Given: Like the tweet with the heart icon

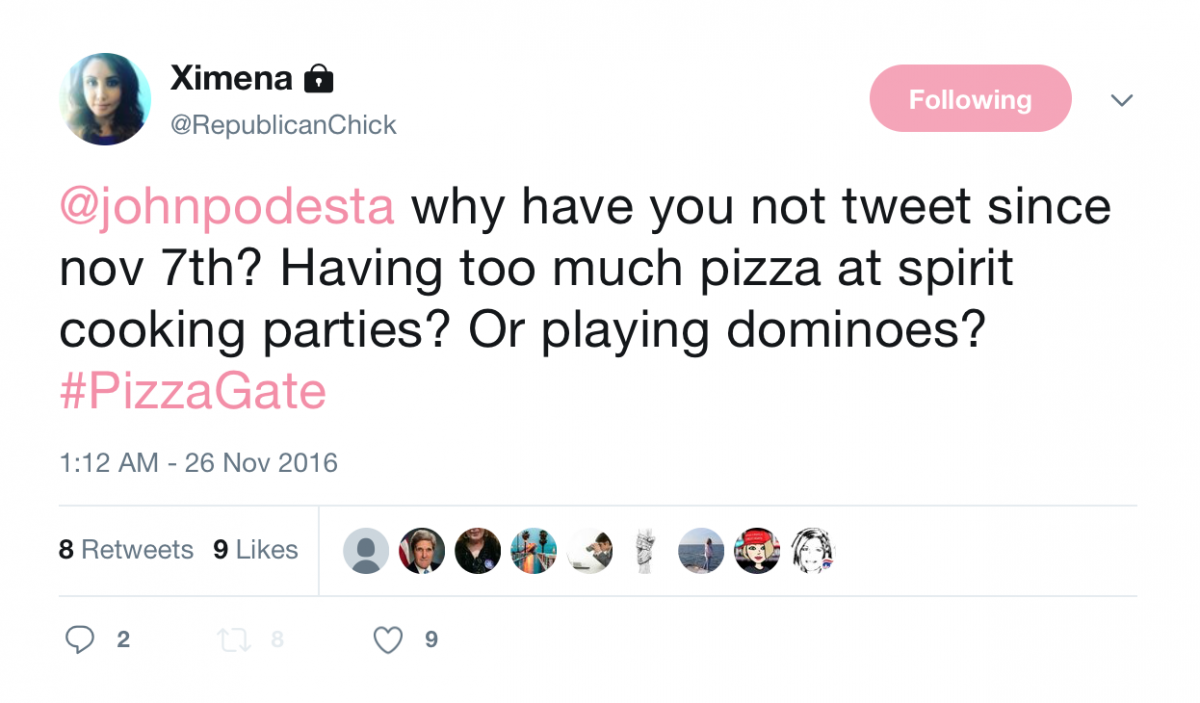Looking at the screenshot, I should [388, 639].
